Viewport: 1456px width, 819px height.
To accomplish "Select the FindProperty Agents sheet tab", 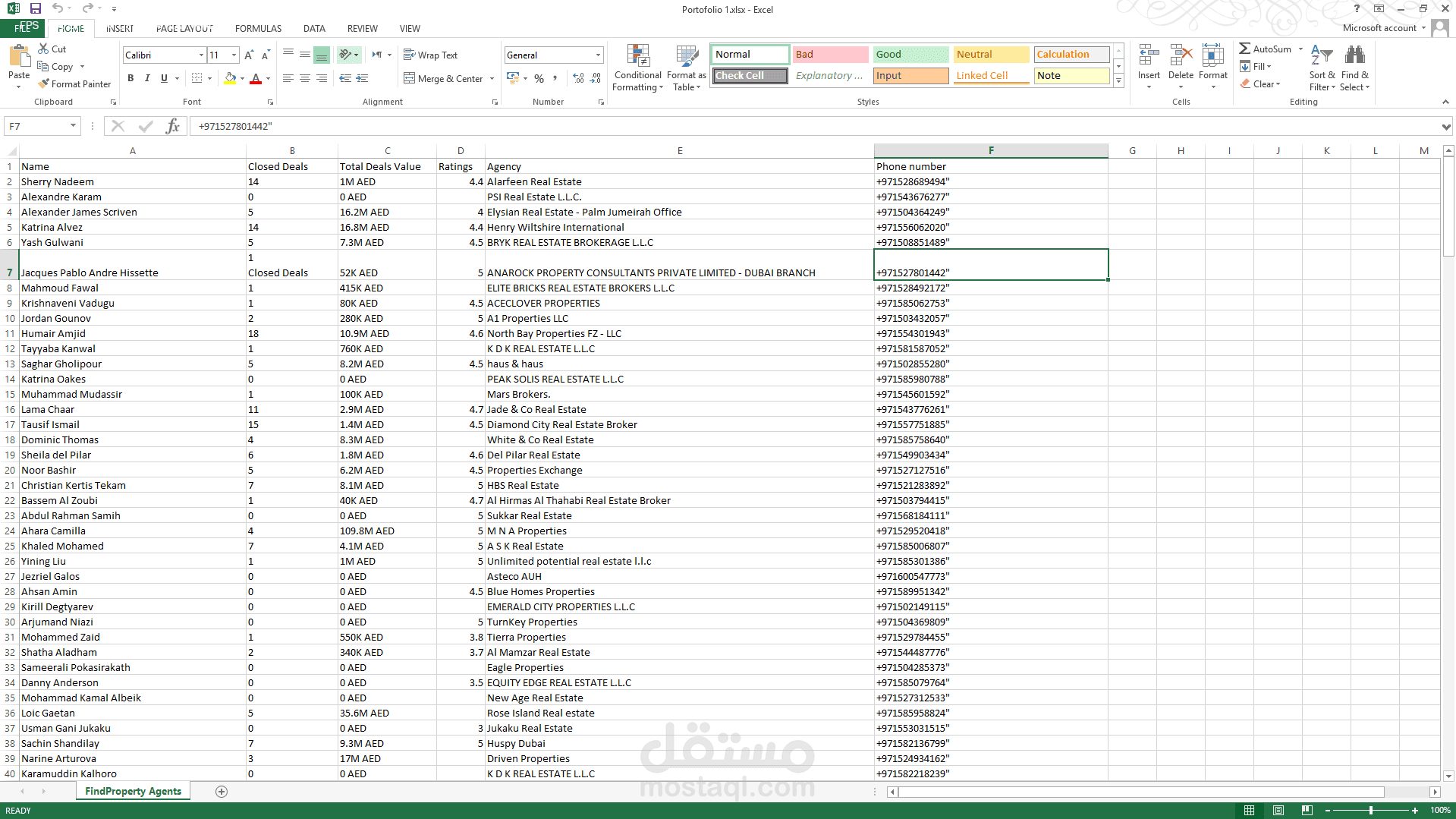I will tap(134, 791).
